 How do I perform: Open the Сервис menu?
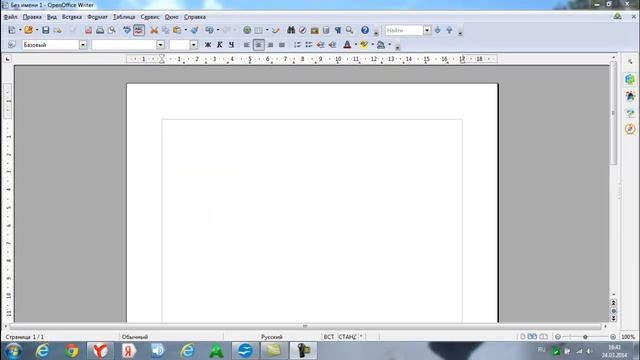click(x=150, y=17)
